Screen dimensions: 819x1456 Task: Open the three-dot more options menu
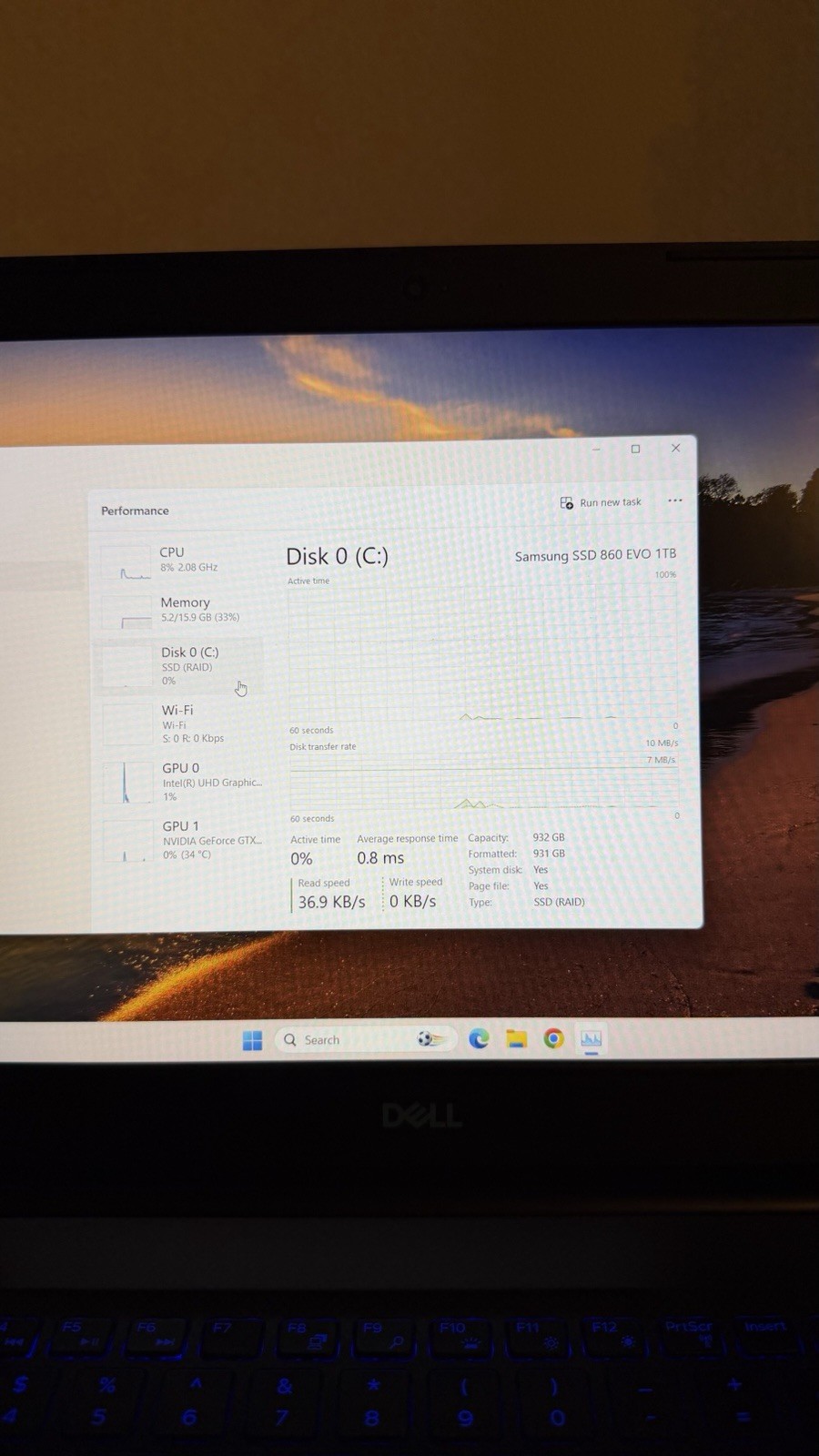674,500
